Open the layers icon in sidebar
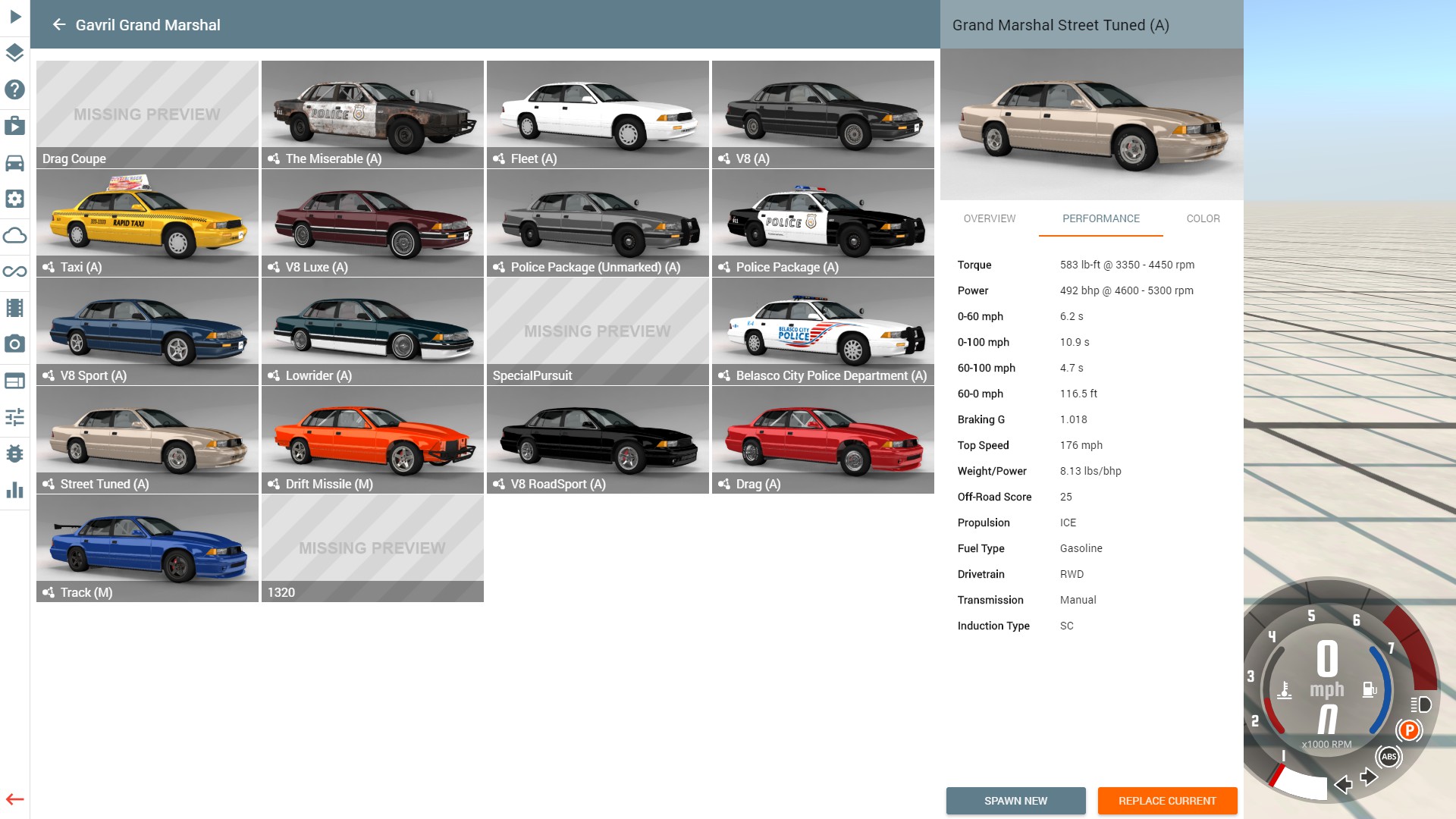This screenshot has height=819, width=1456. pos(14,53)
